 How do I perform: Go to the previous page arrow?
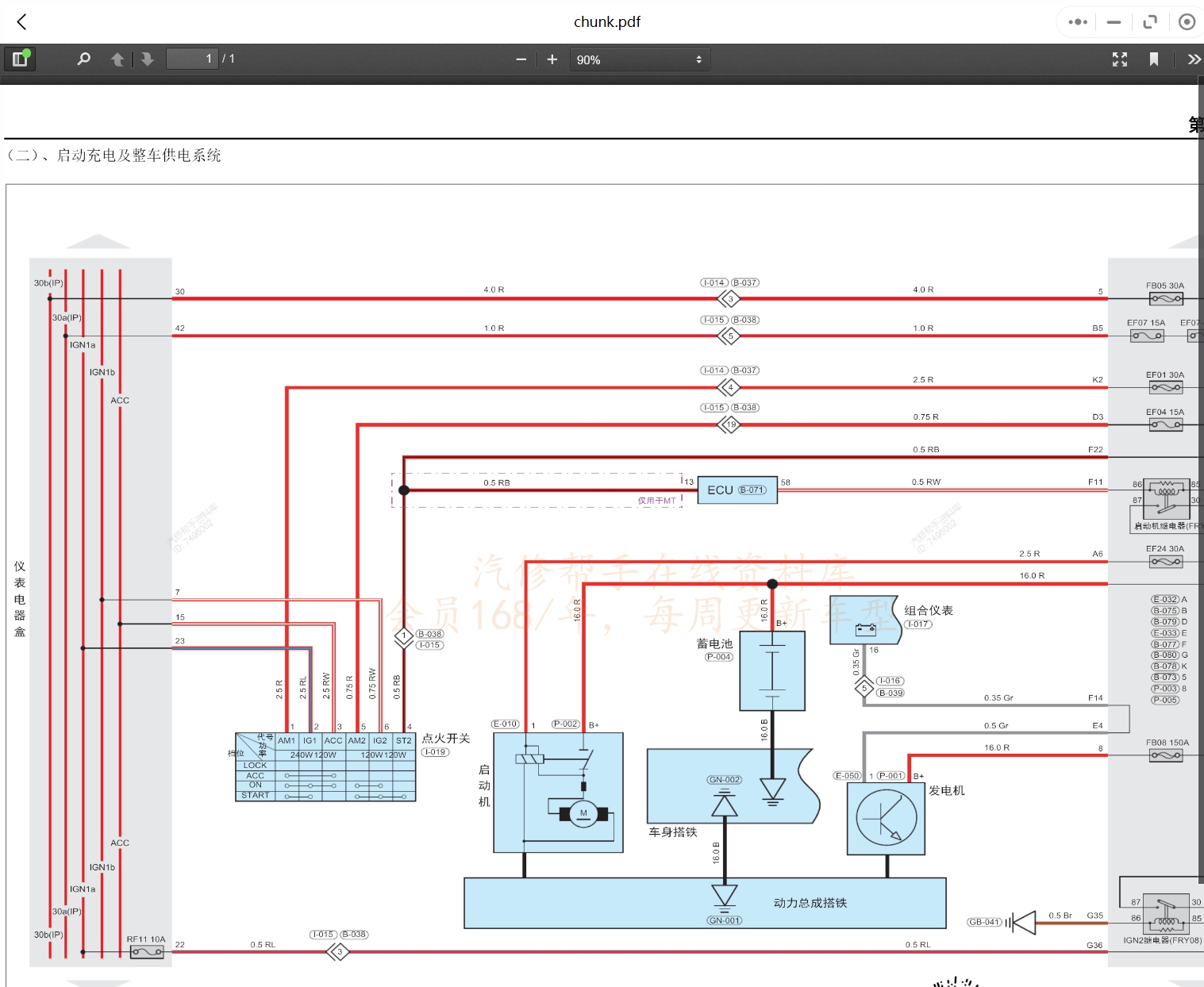pyautogui.click(x=117, y=60)
